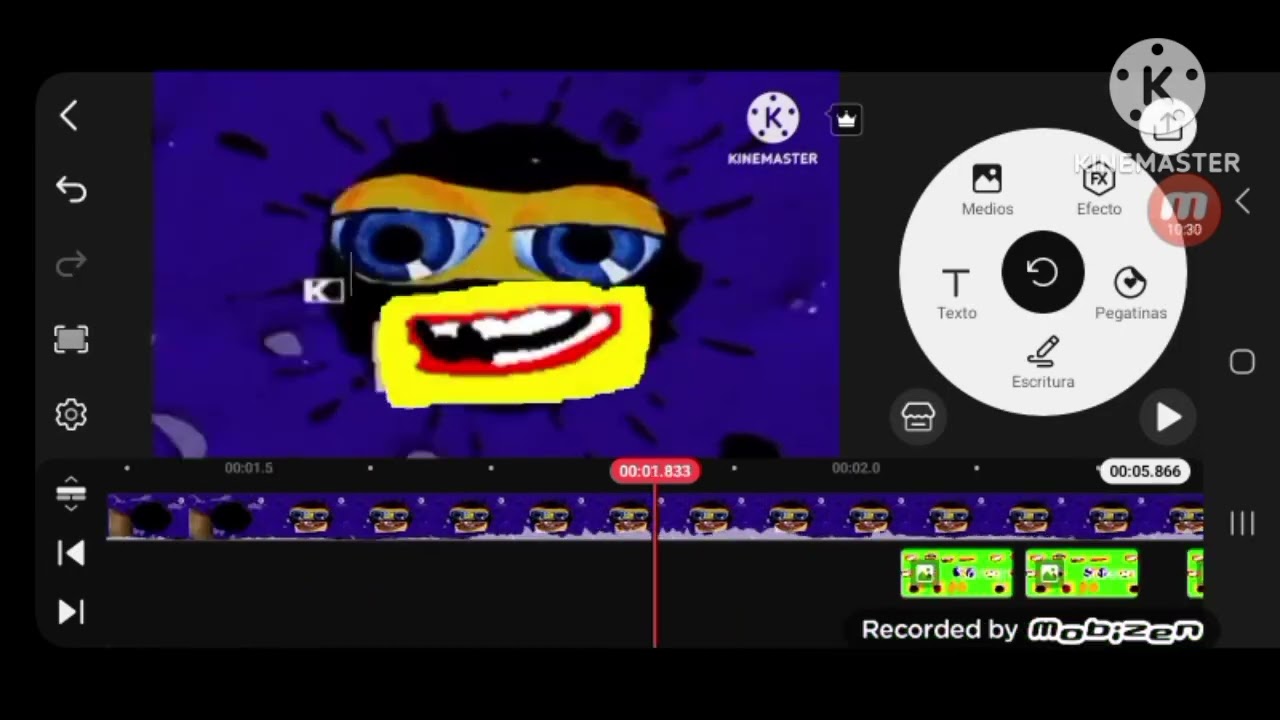Undo the last edit
The image size is (1280, 720).
pos(71,189)
